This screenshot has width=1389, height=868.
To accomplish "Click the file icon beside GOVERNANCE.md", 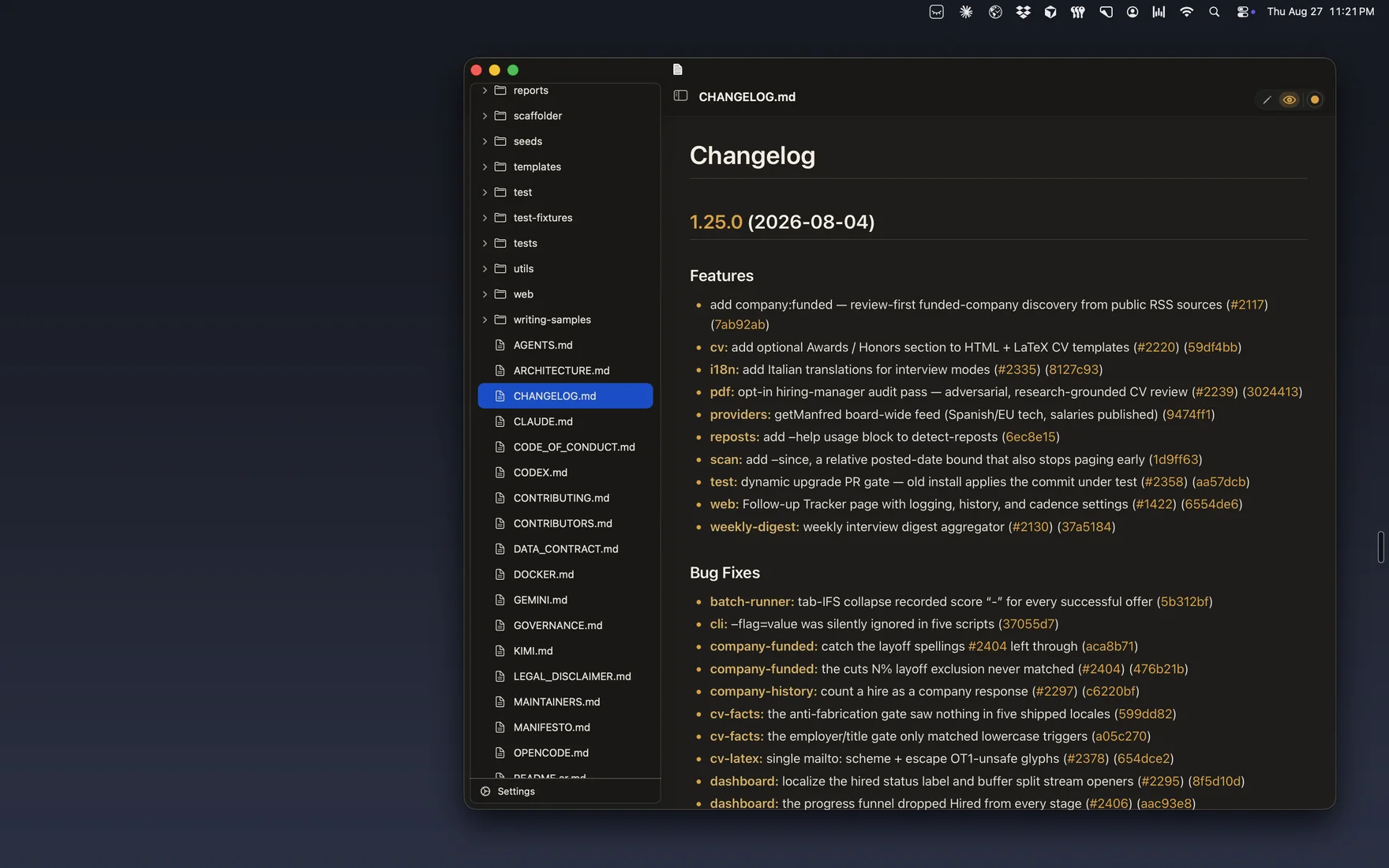I will click(500, 625).
